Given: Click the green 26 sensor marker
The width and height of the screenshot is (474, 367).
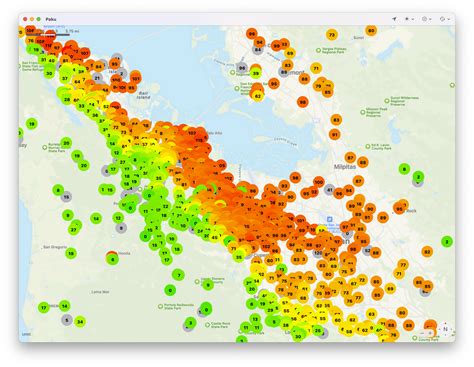Looking at the screenshot, I should point(318,331).
